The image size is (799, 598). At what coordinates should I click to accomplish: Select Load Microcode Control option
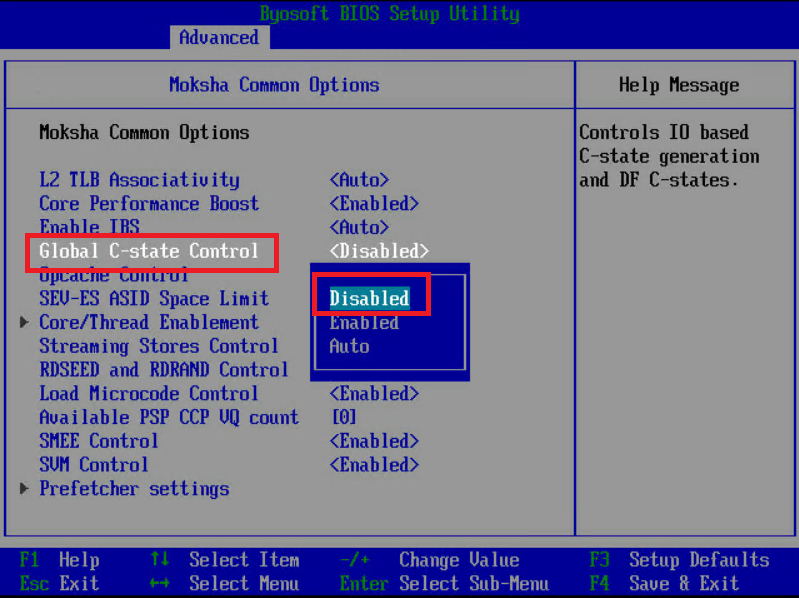tap(149, 394)
